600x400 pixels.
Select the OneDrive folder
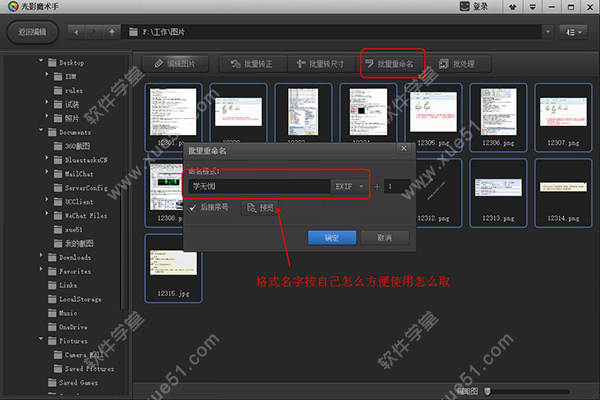[x=68, y=327]
